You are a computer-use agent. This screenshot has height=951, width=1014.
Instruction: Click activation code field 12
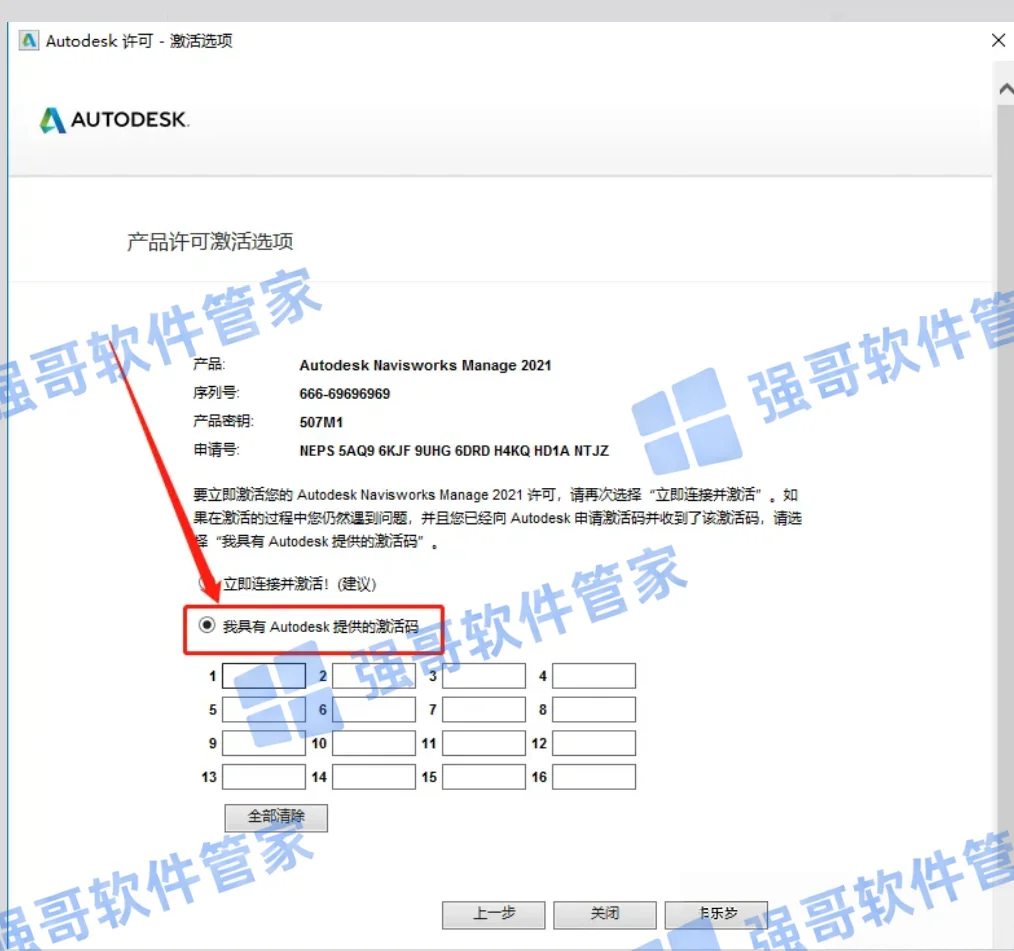coord(594,743)
